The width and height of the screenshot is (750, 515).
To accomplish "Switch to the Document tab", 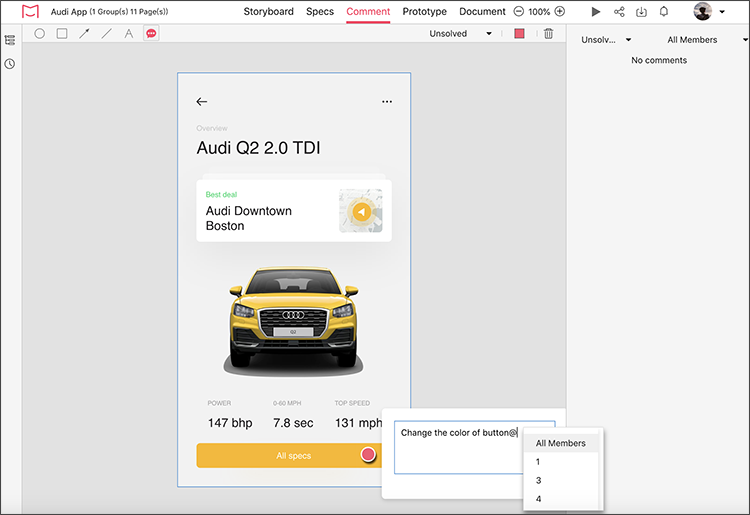I will click(x=482, y=11).
